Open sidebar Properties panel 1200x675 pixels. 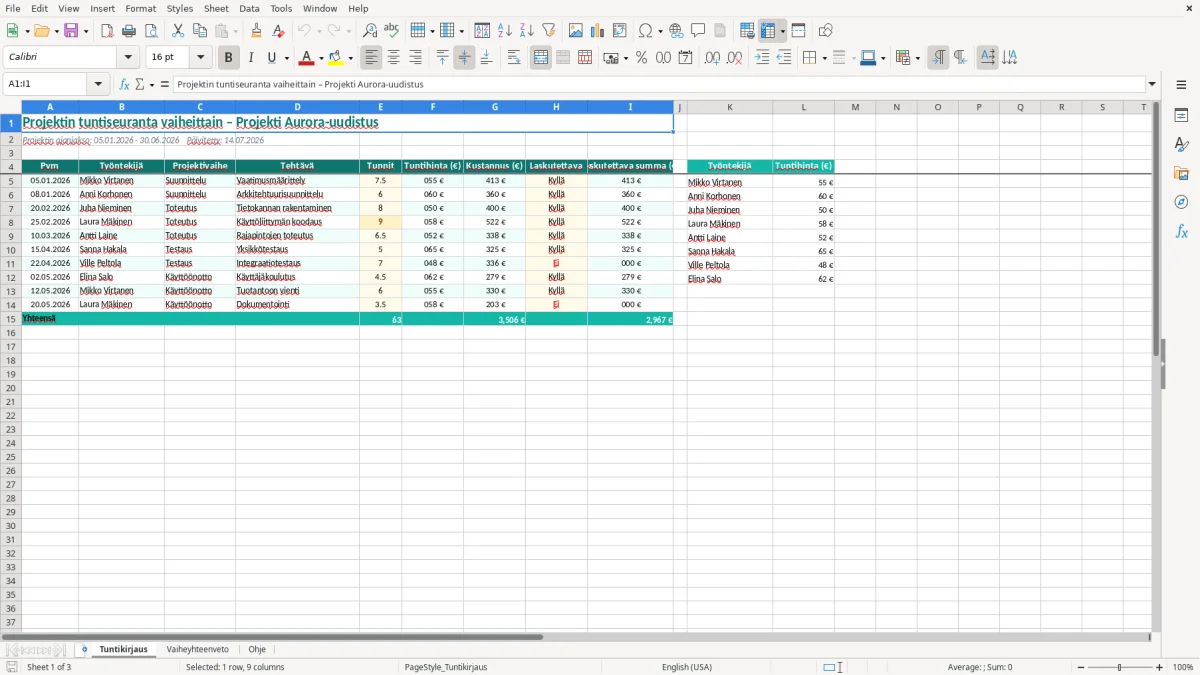coord(1181,116)
